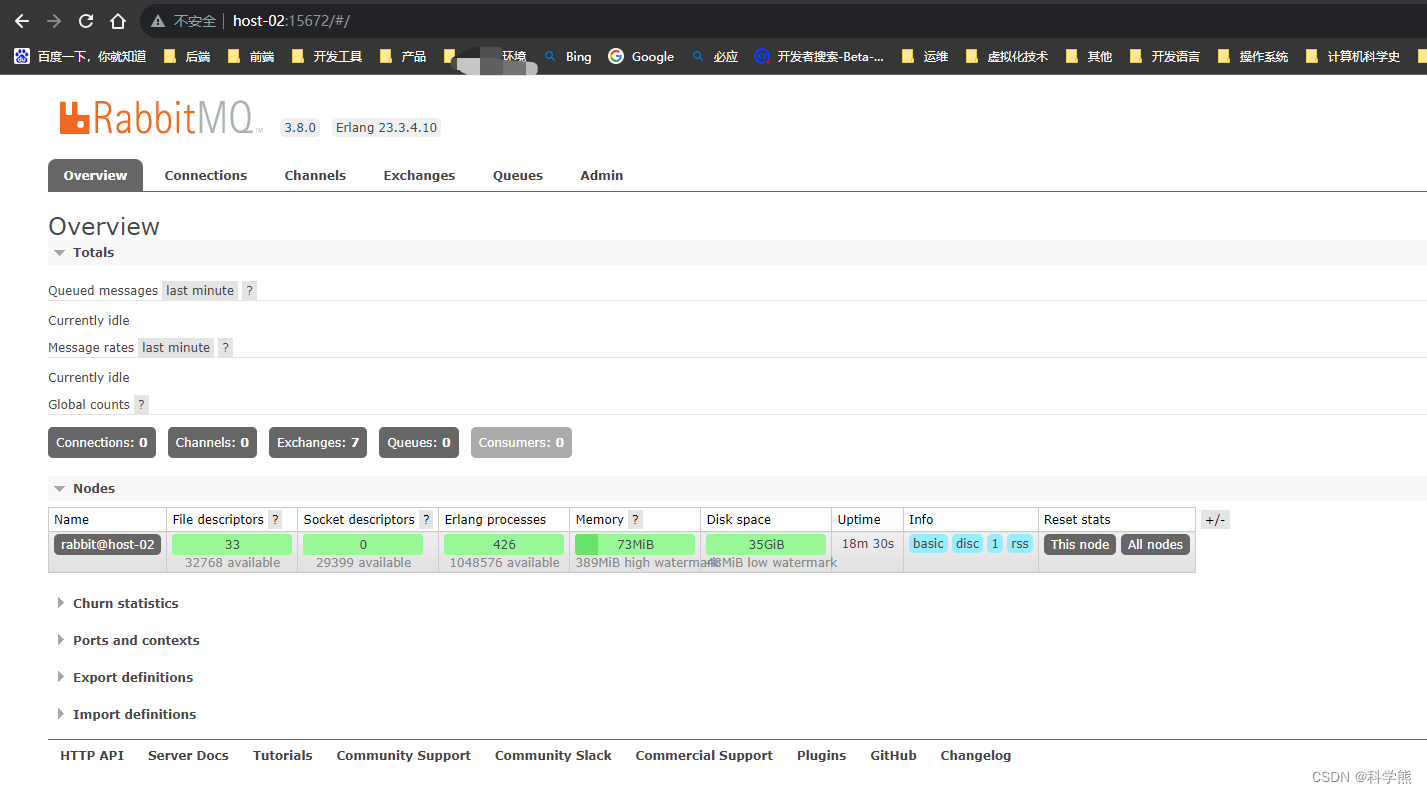Image resolution: width=1427 pixels, height=794 pixels.
Task: Click the File descriptors 33 bar
Action: click(232, 545)
